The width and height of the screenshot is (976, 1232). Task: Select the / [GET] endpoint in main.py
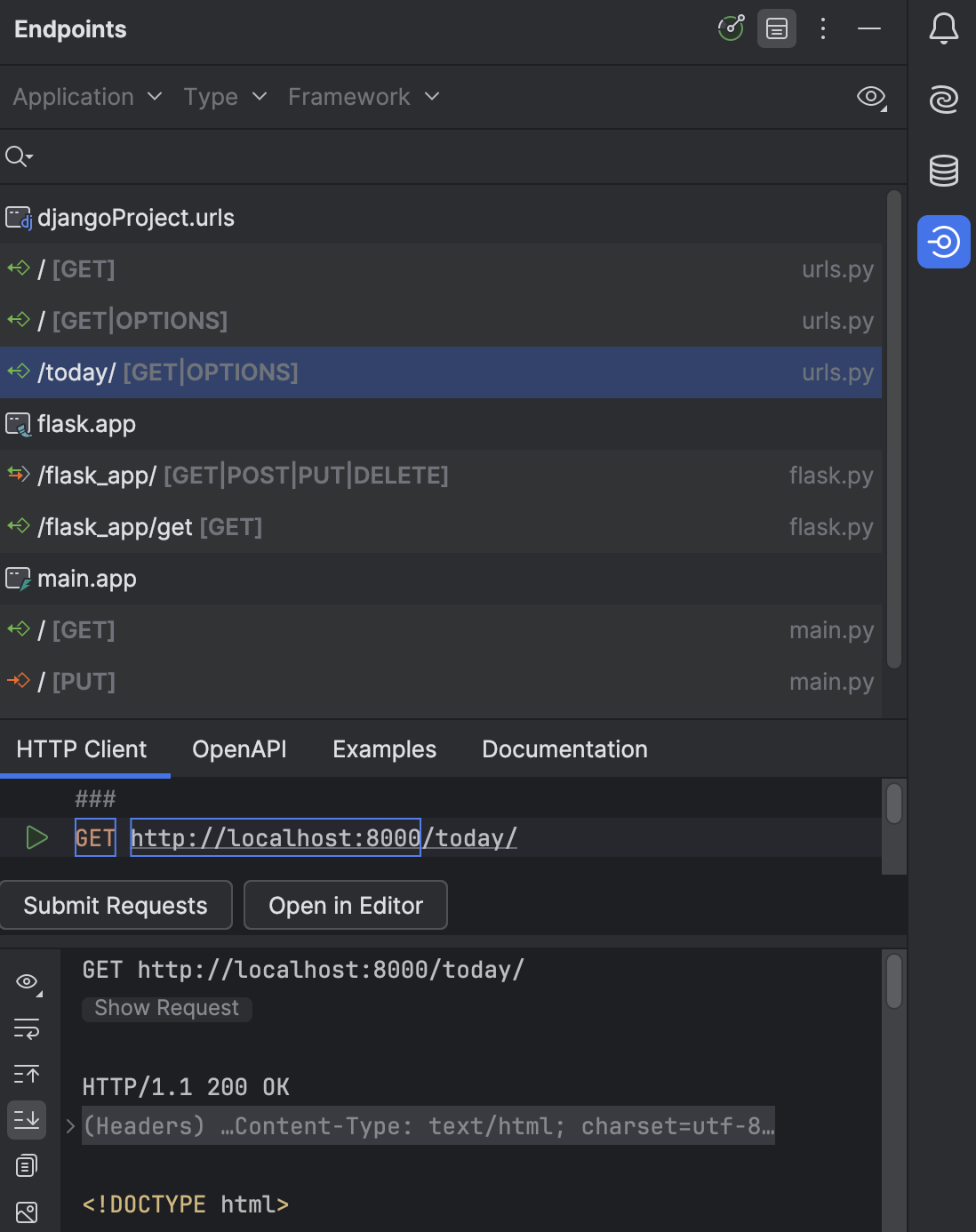coord(441,630)
